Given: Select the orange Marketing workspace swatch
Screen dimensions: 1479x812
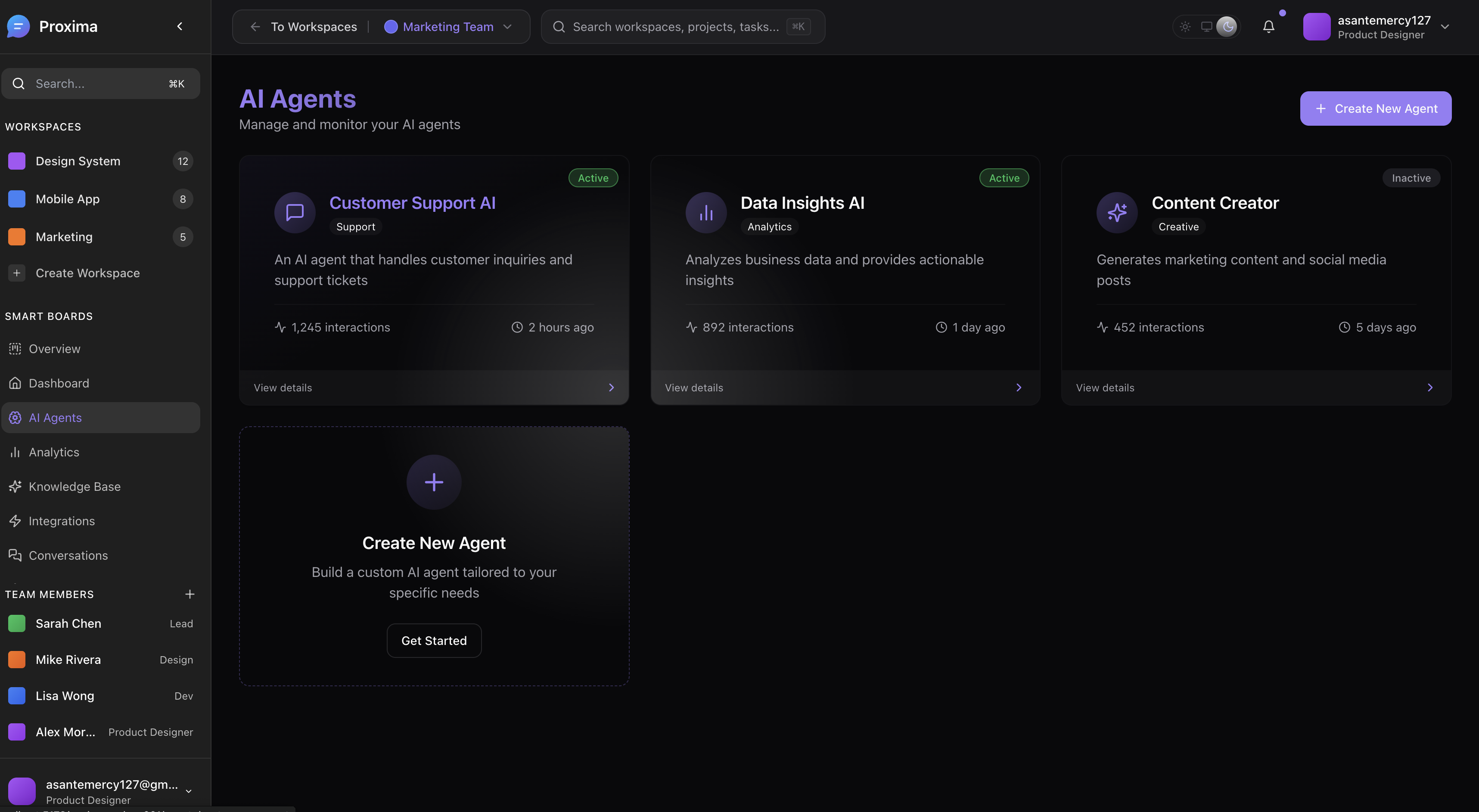Looking at the screenshot, I should coord(17,237).
